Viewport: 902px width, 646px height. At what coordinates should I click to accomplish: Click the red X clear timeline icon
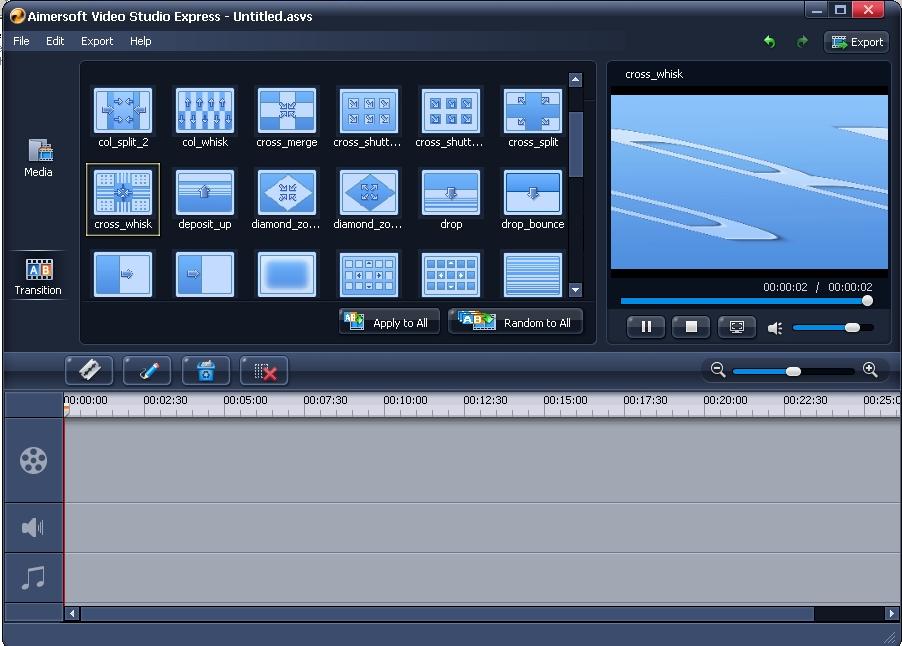pyautogui.click(x=264, y=370)
